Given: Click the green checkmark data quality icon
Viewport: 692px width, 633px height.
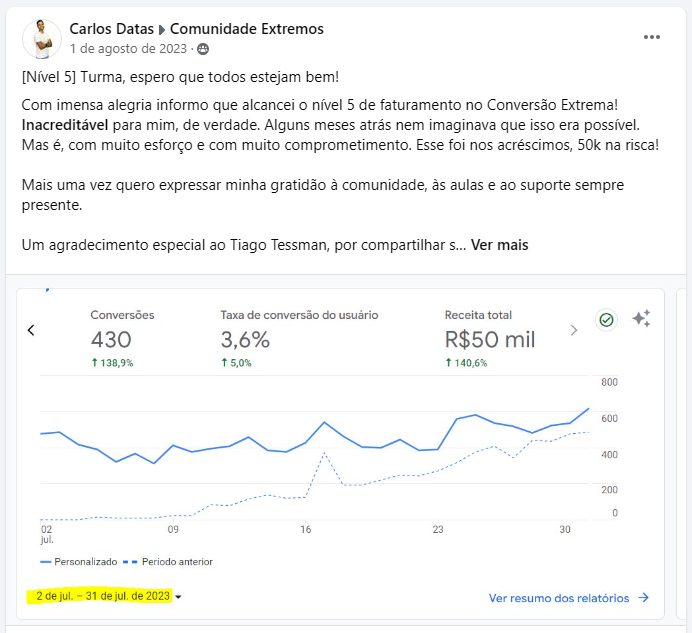Looking at the screenshot, I should point(606,320).
